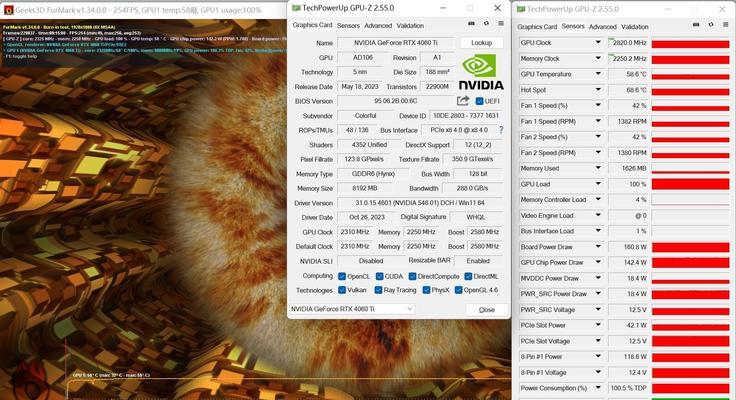
Task: Click the 8-Pin #1 Power value 118.6 W
Action: click(628, 356)
